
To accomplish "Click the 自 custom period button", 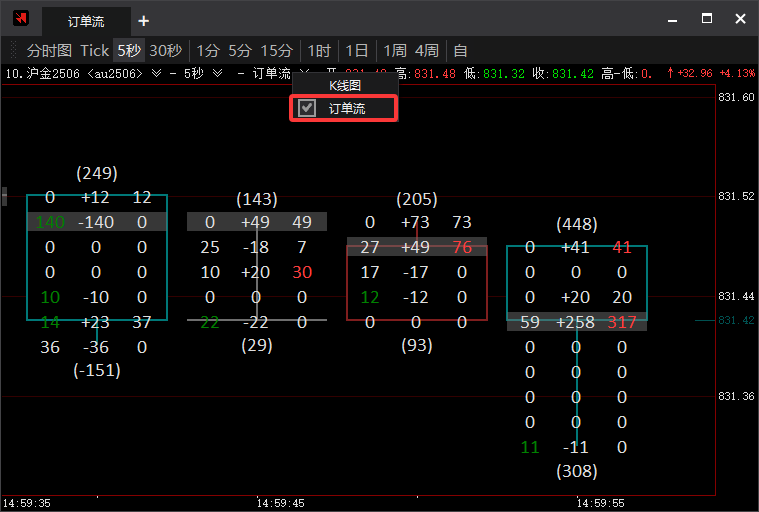I will (x=461, y=50).
